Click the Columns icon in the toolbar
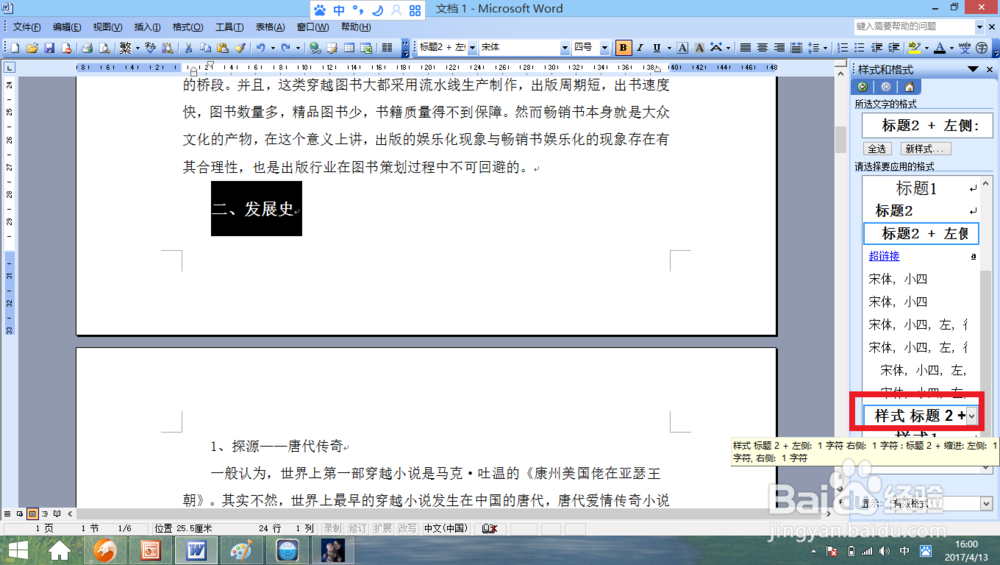 point(386,48)
